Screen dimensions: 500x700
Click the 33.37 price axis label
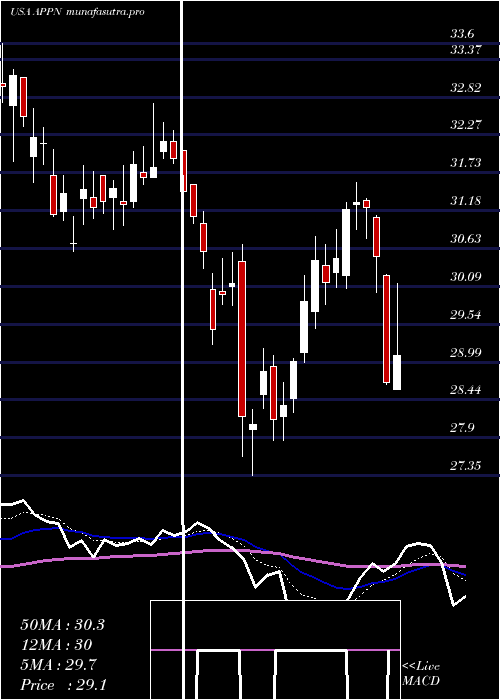[465, 50]
